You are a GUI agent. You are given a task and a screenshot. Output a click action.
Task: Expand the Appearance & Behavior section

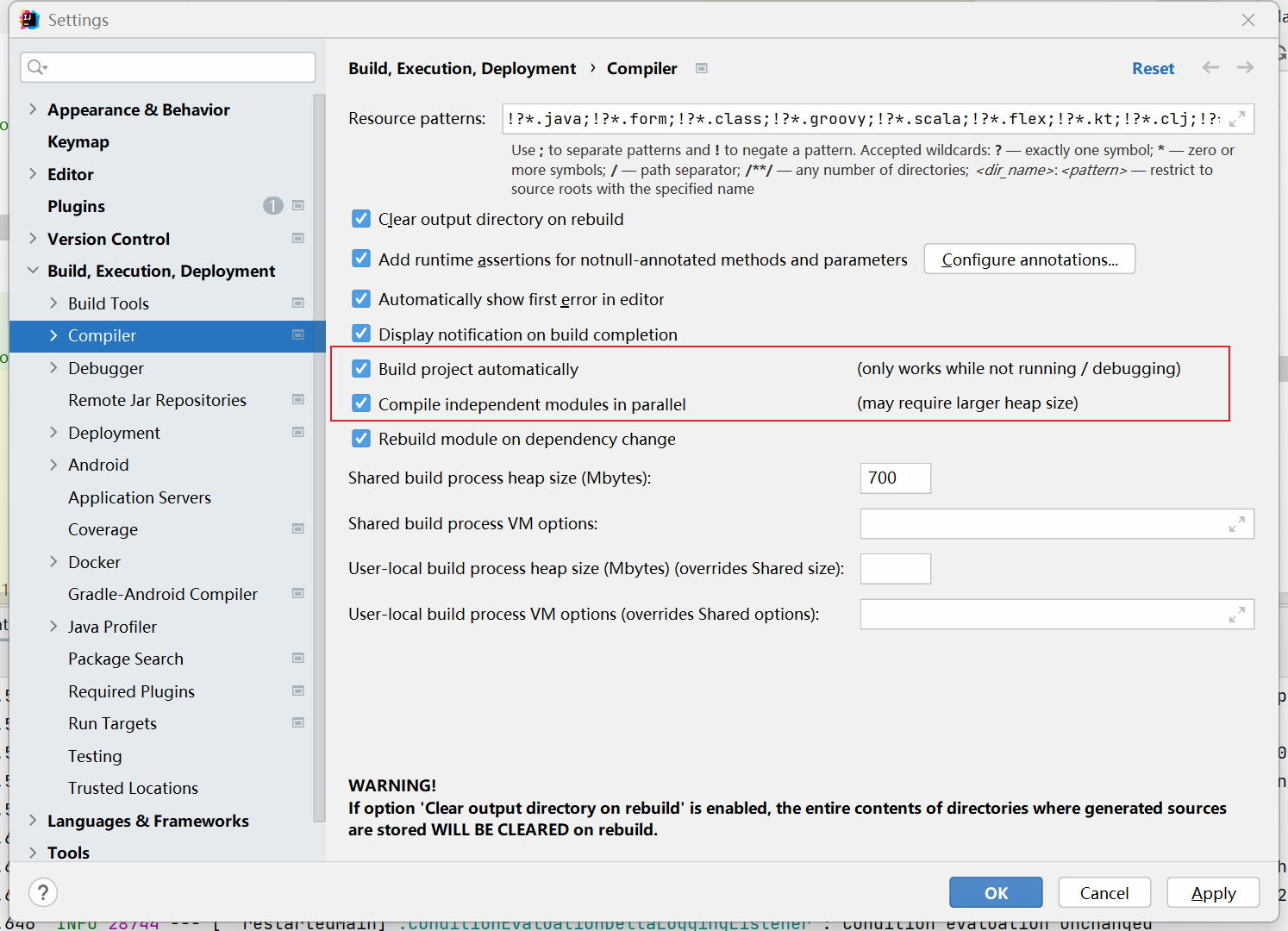click(x=33, y=109)
